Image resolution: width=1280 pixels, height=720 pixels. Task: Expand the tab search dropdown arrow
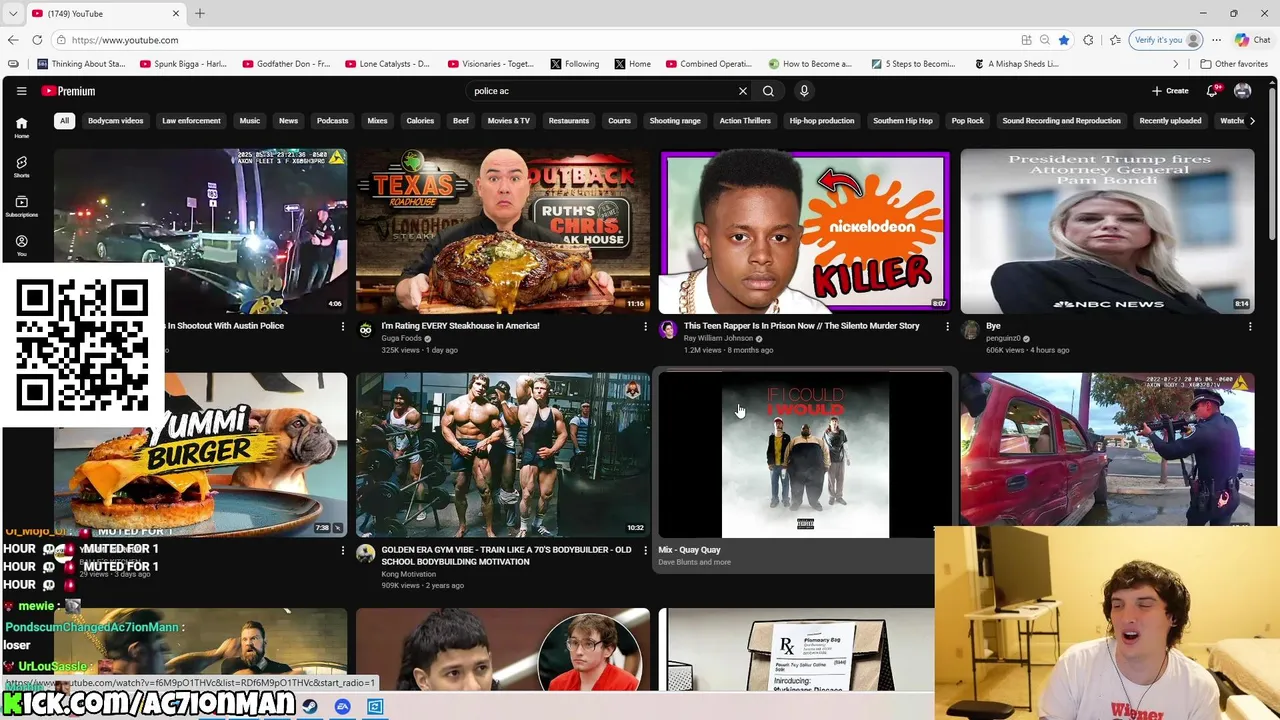click(x=12, y=14)
